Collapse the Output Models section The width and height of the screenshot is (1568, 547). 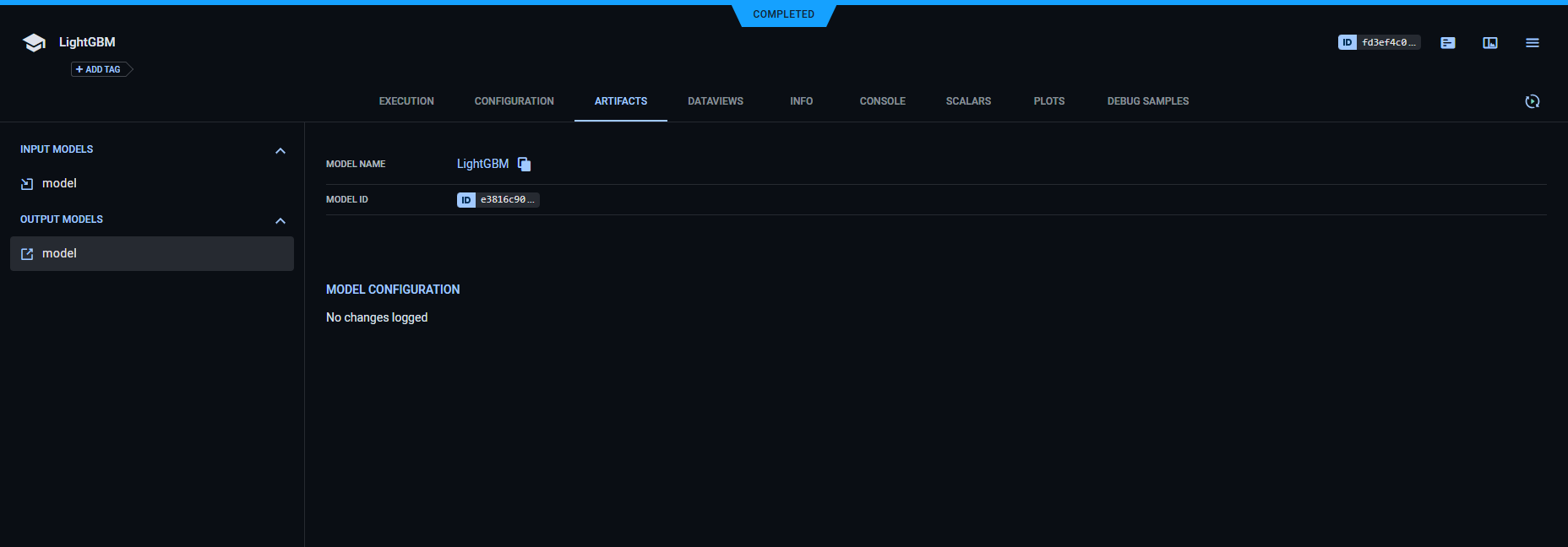pyautogui.click(x=280, y=221)
